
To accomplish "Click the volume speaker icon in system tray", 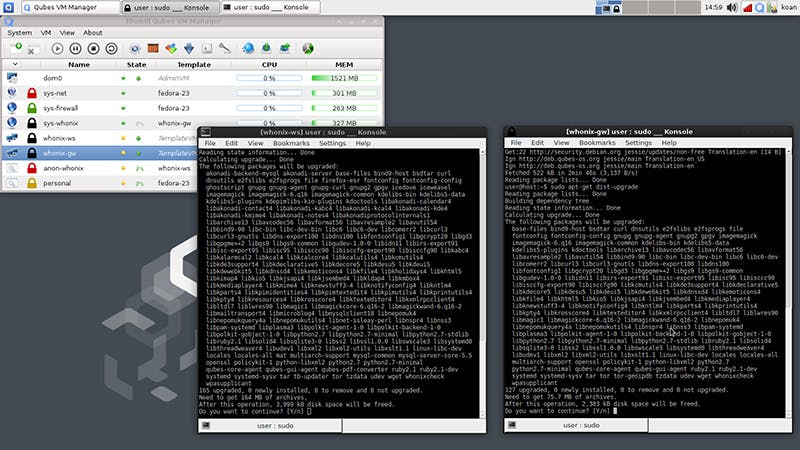I will pyautogui.click(x=732, y=7).
